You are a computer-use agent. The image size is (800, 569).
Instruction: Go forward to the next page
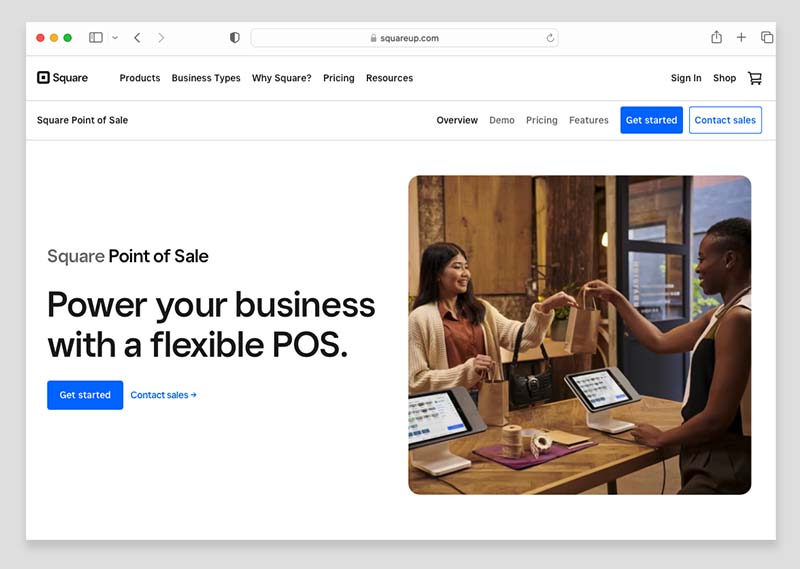click(x=161, y=38)
